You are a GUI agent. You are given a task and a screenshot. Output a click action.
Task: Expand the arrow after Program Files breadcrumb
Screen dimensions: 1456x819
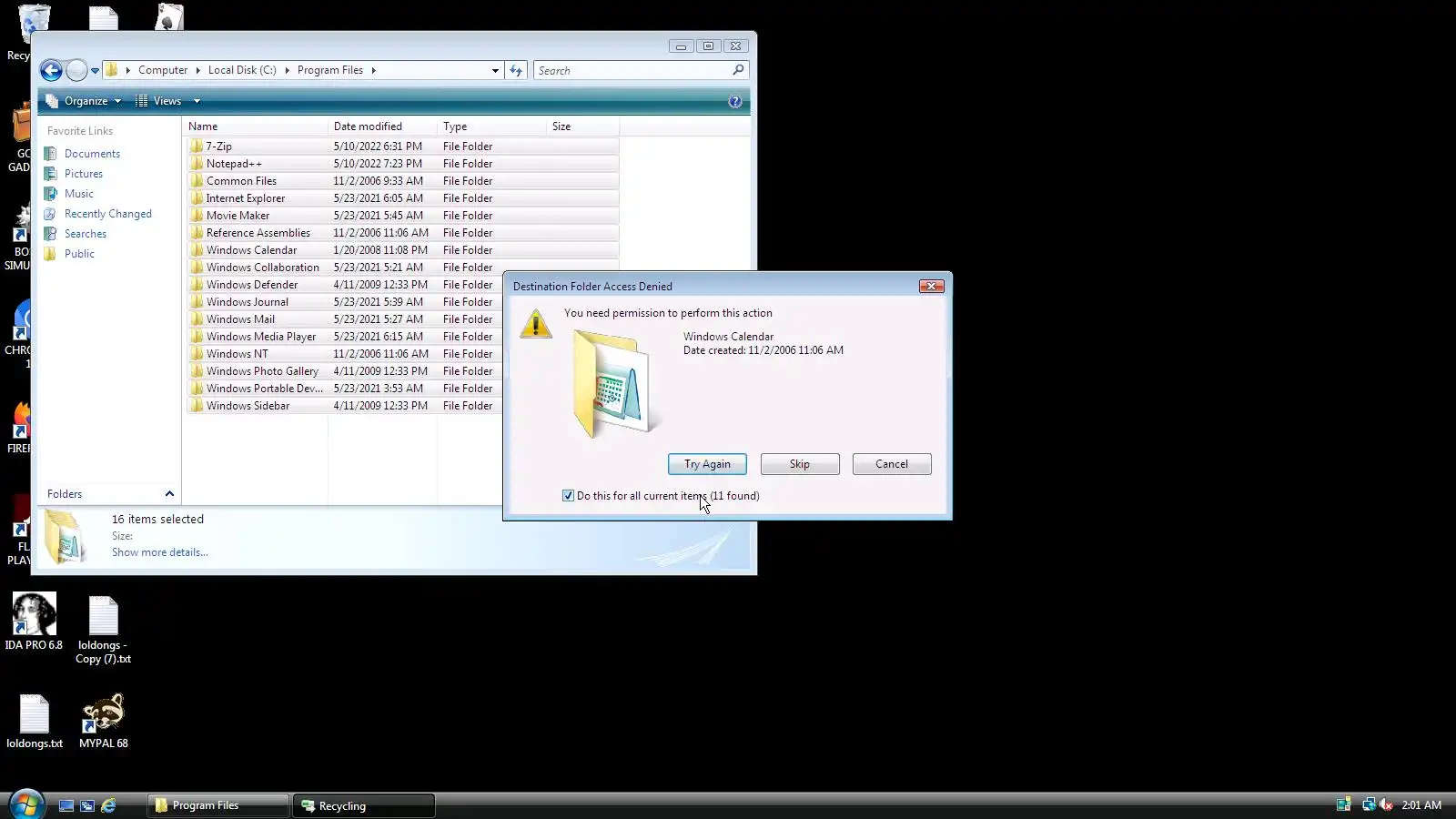373,70
